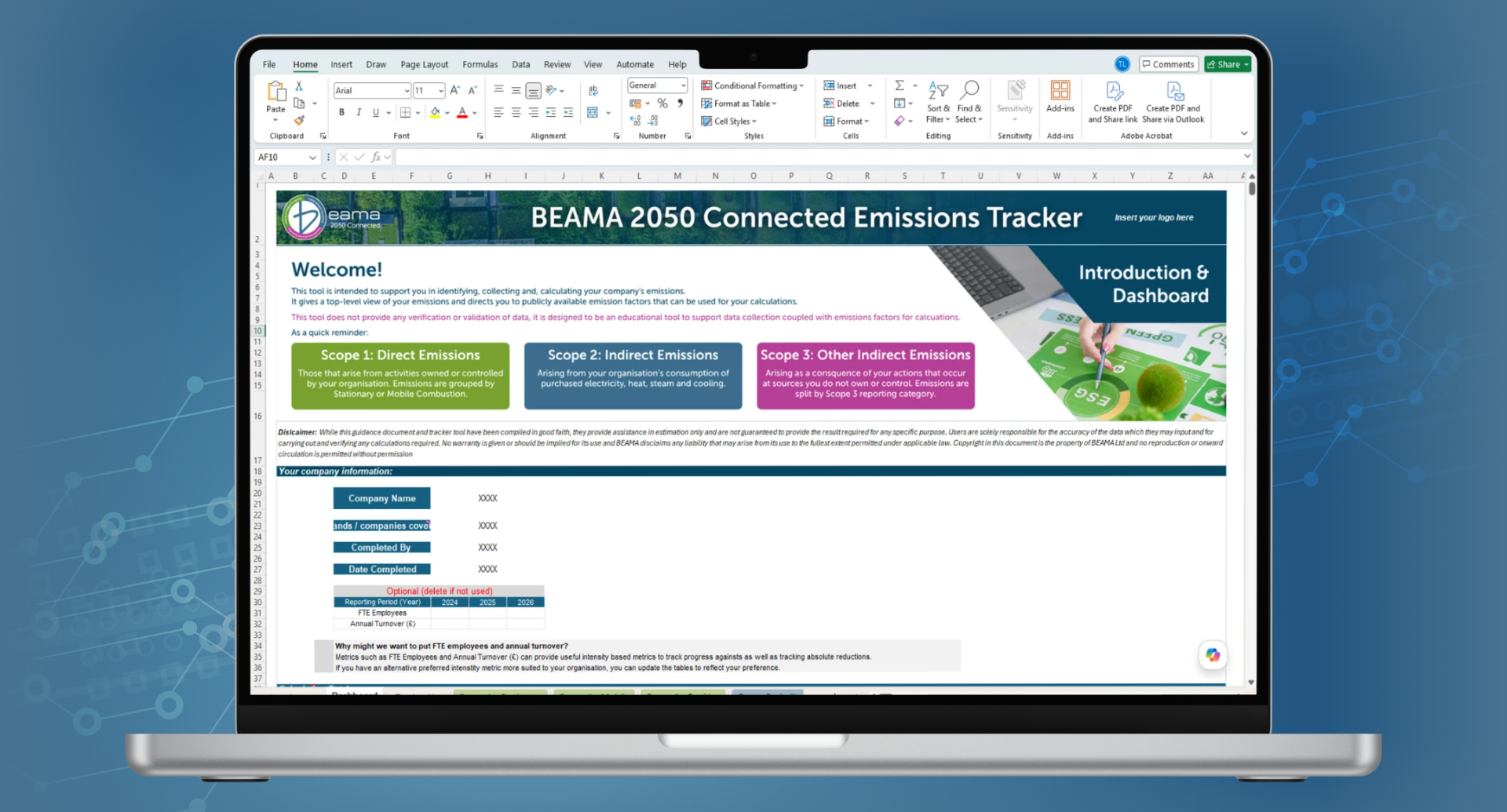Viewport: 1507px width, 812px height.
Task: Click Create PDF and Share via Outlook
Action: pyautogui.click(x=1173, y=102)
